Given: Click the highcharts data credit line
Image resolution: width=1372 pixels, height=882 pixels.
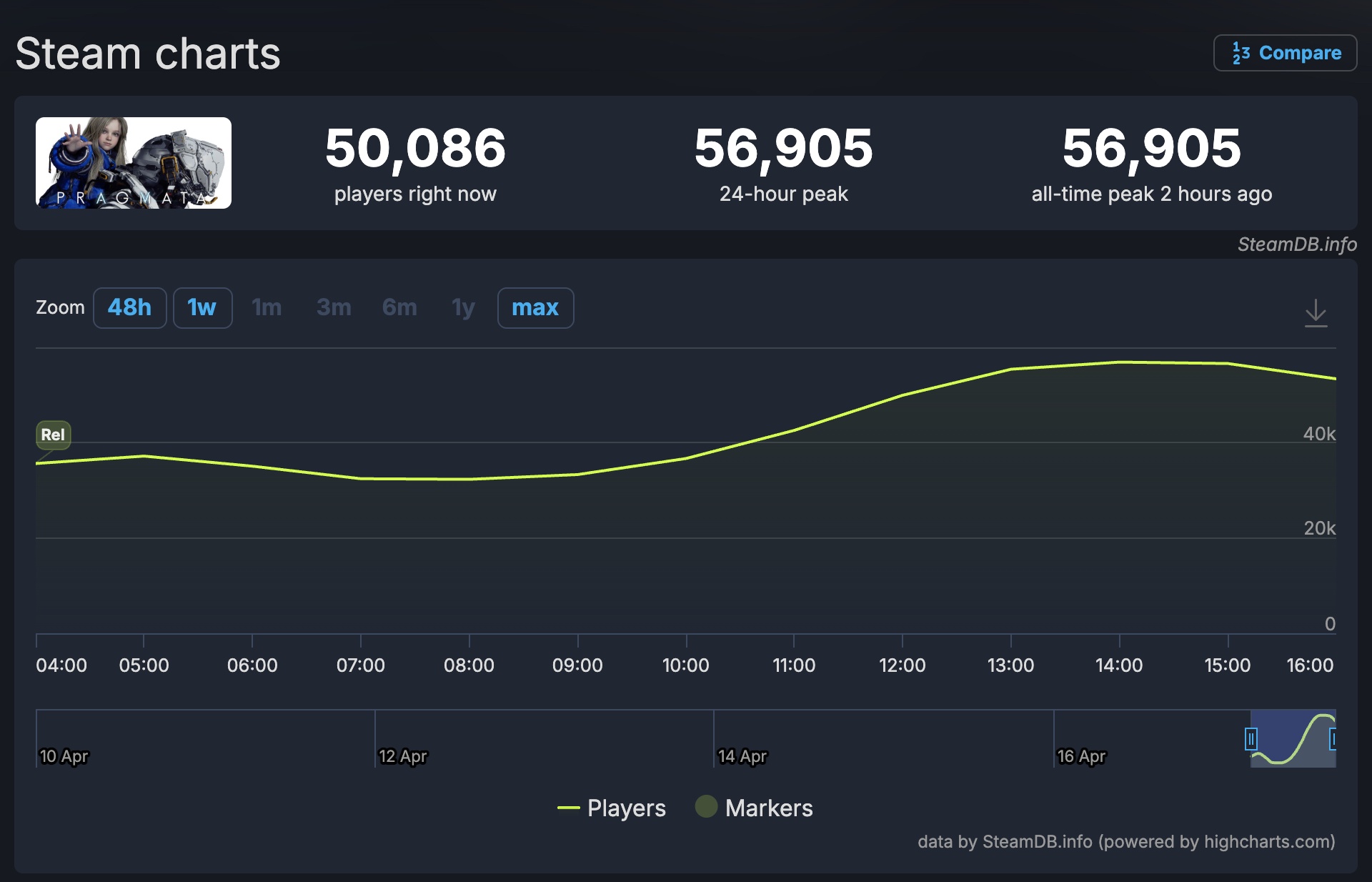Looking at the screenshot, I should coord(1126,842).
